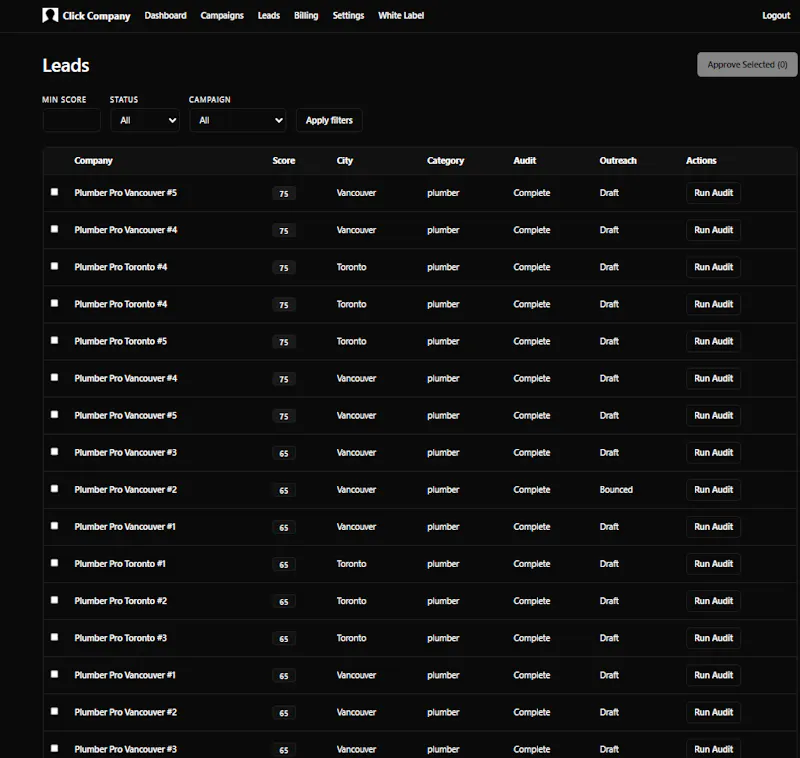Click the 75 score badge for Toronto #5

[x=284, y=342]
